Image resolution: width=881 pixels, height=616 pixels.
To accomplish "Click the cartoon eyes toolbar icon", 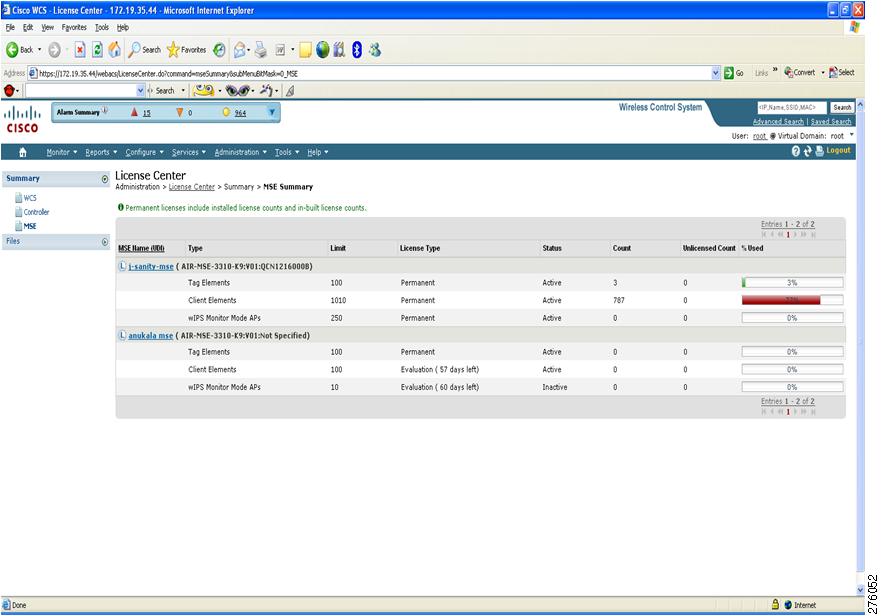I will 238,90.
